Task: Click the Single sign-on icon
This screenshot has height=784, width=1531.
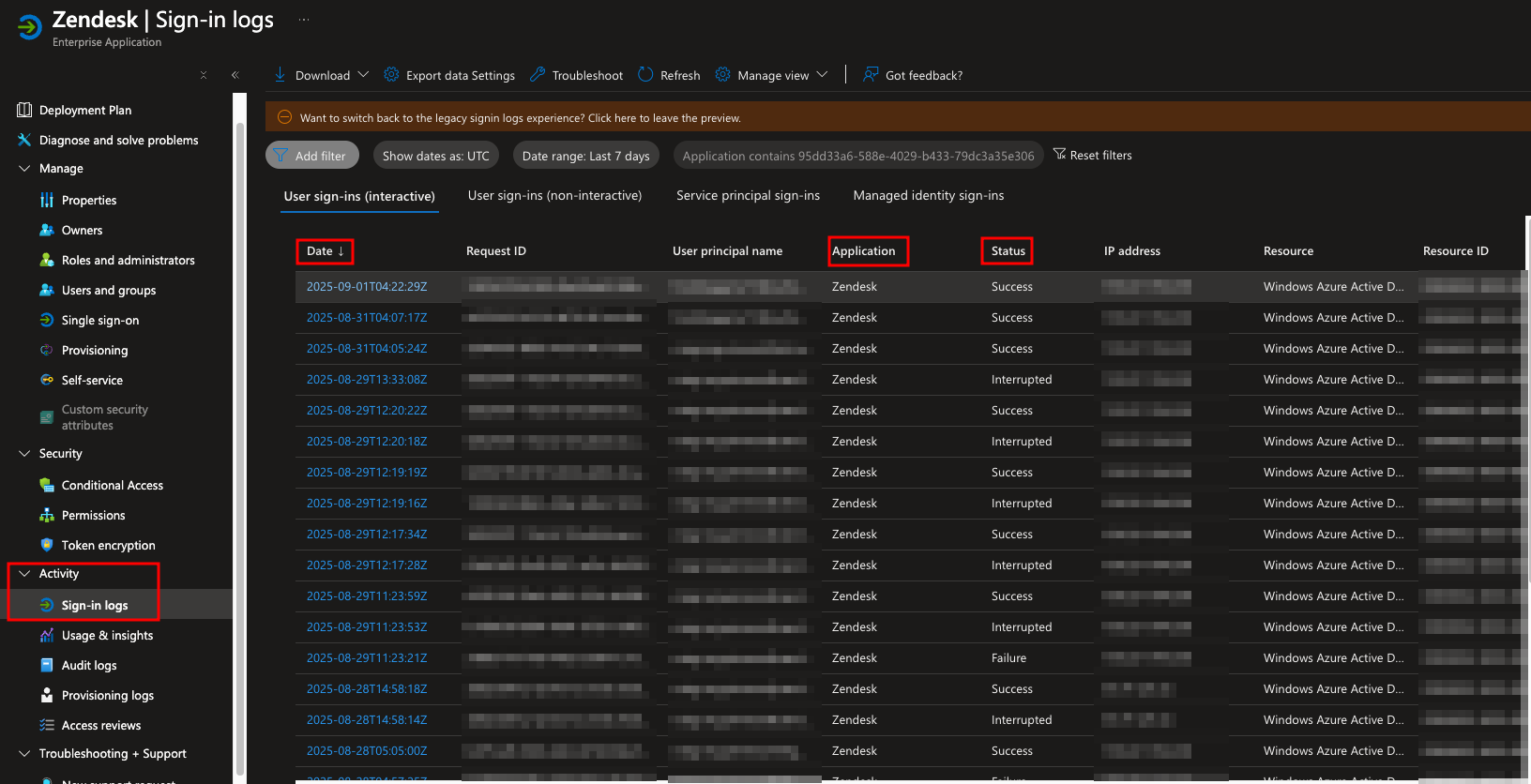Action: (47, 320)
